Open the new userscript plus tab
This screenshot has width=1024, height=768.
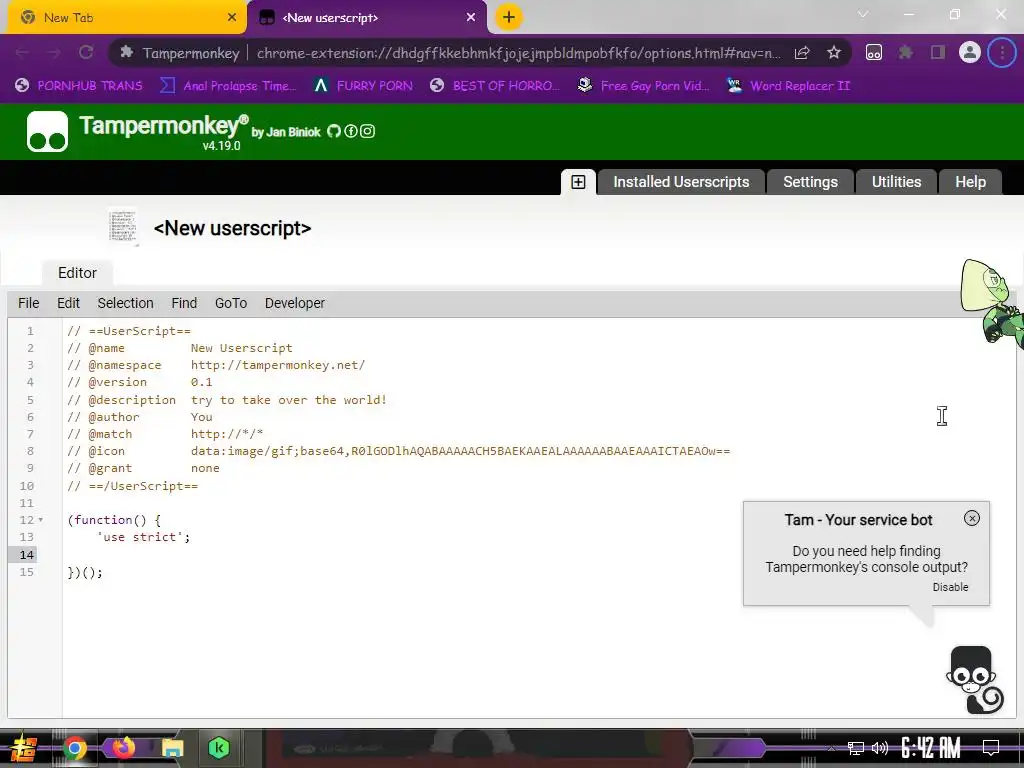point(578,182)
